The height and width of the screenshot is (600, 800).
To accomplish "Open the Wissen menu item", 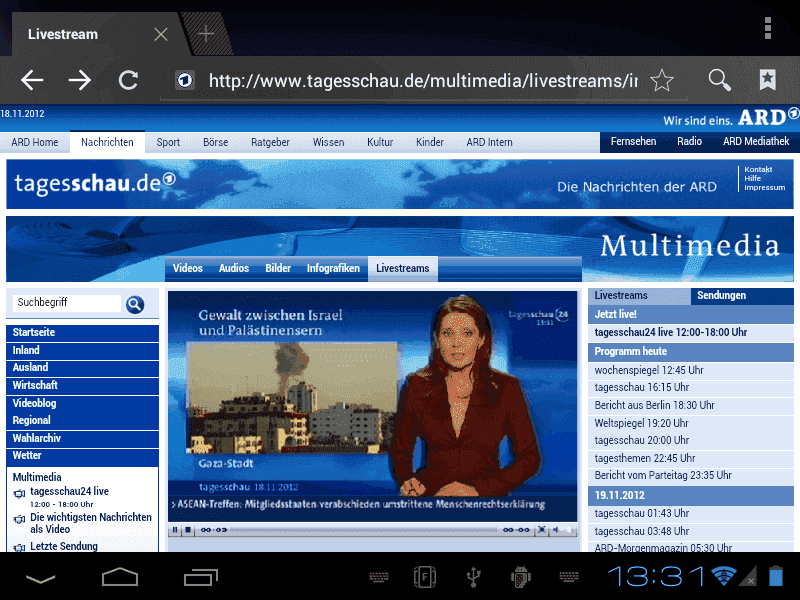I will pyautogui.click(x=329, y=142).
